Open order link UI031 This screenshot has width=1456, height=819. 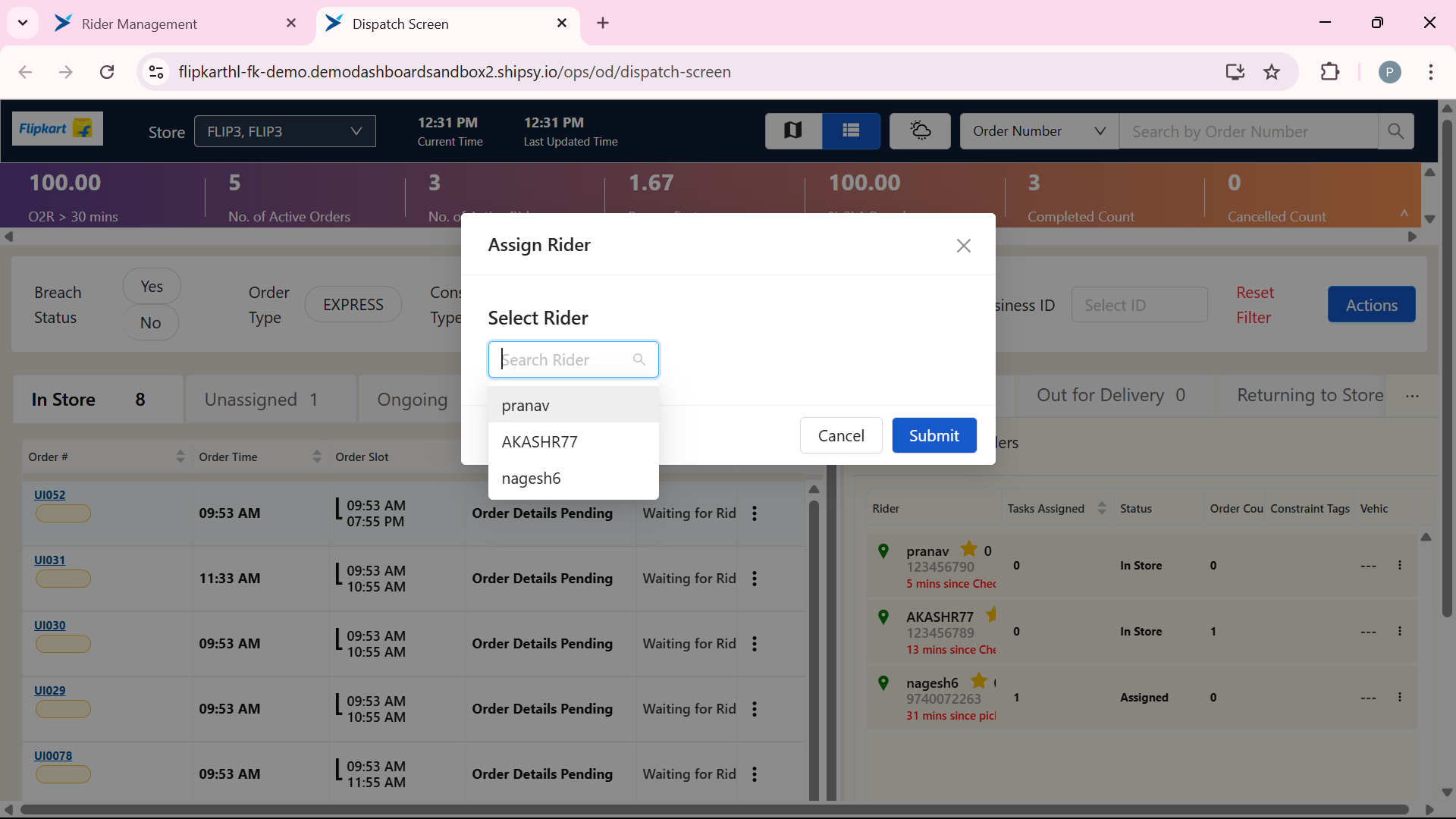tap(49, 560)
